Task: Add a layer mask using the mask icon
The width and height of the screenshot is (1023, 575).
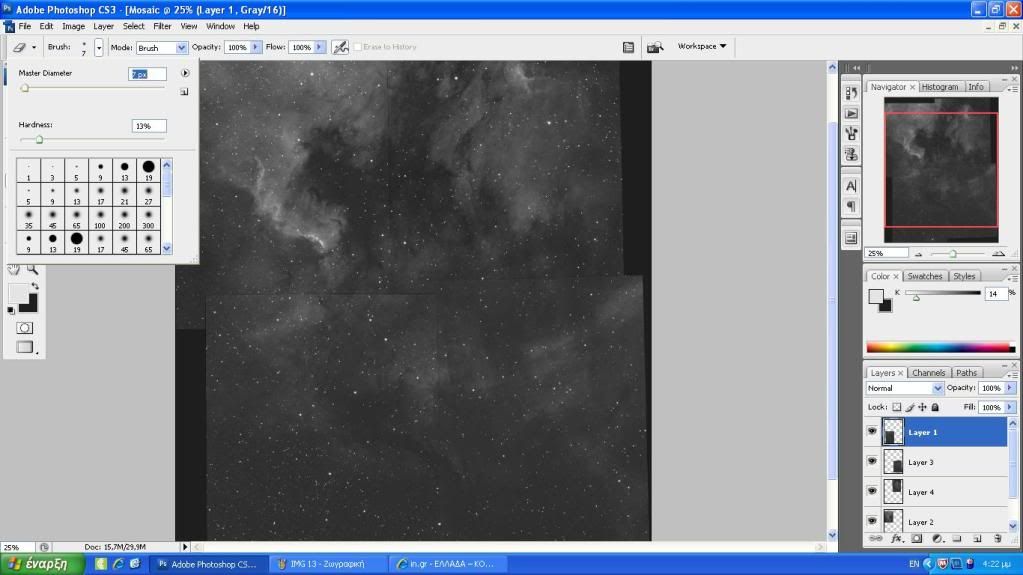Action: click(x=916, y=538)
